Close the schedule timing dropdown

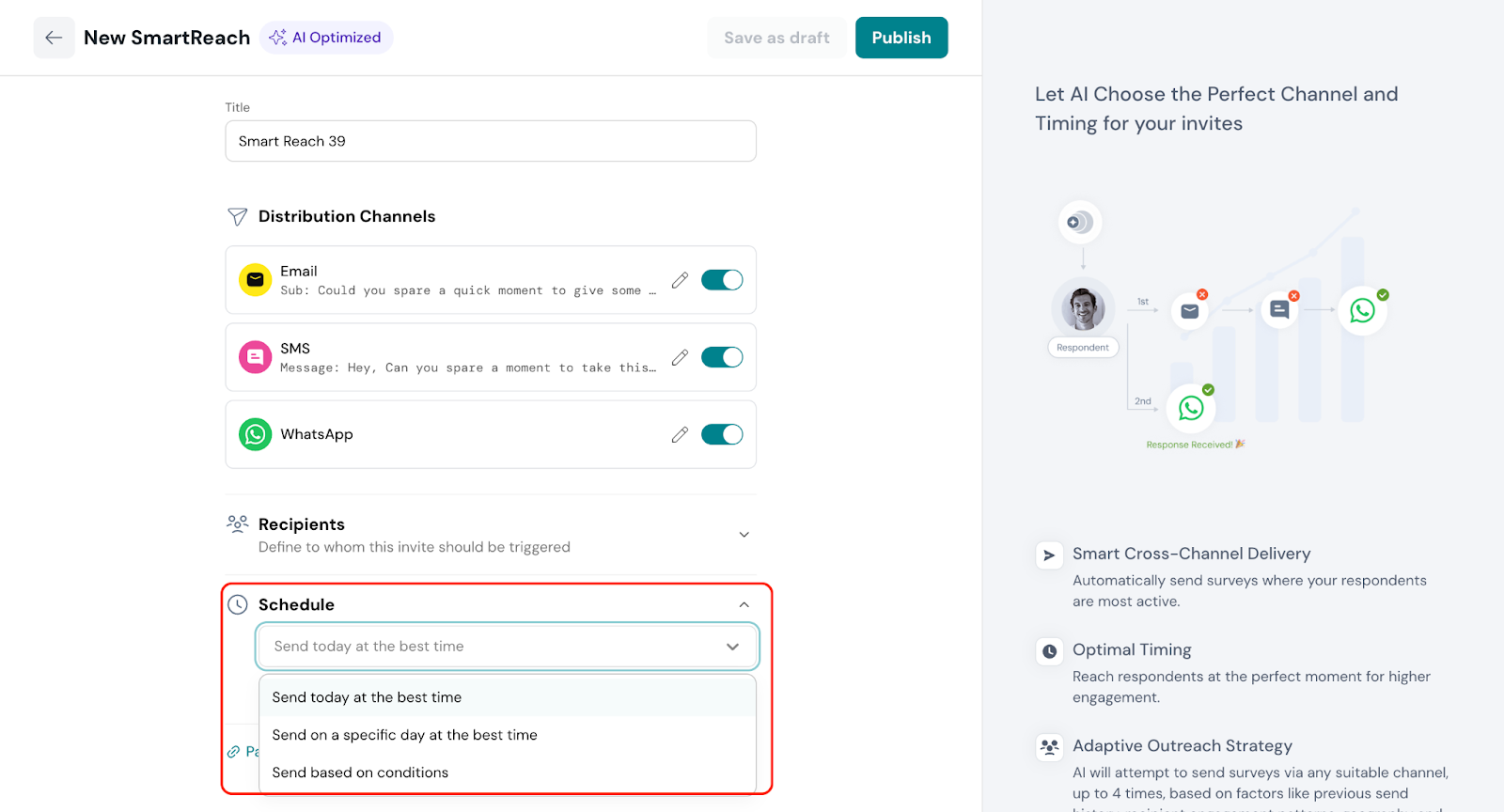coord(732,647)
